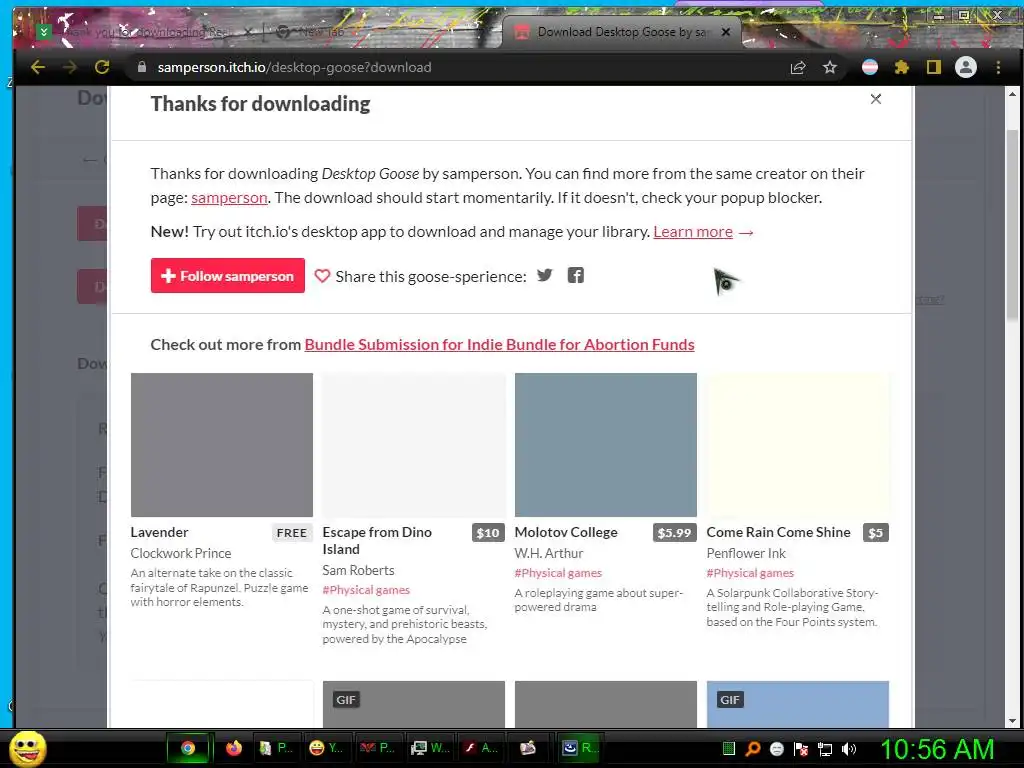Open the Lavender cover thumbnail

pyautogui.click(x=222, y=445)
